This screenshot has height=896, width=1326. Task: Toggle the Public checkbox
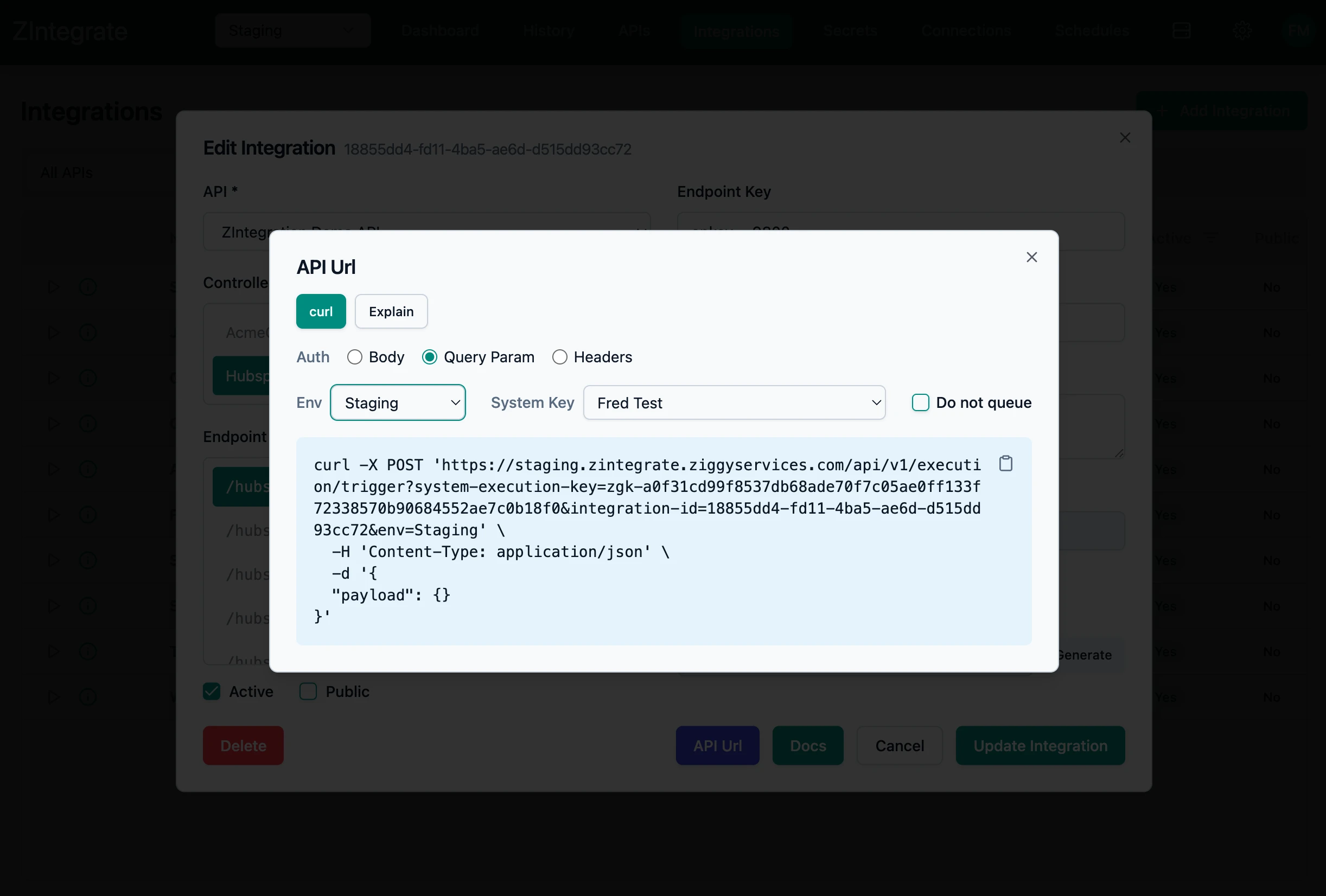coord(308,691)
